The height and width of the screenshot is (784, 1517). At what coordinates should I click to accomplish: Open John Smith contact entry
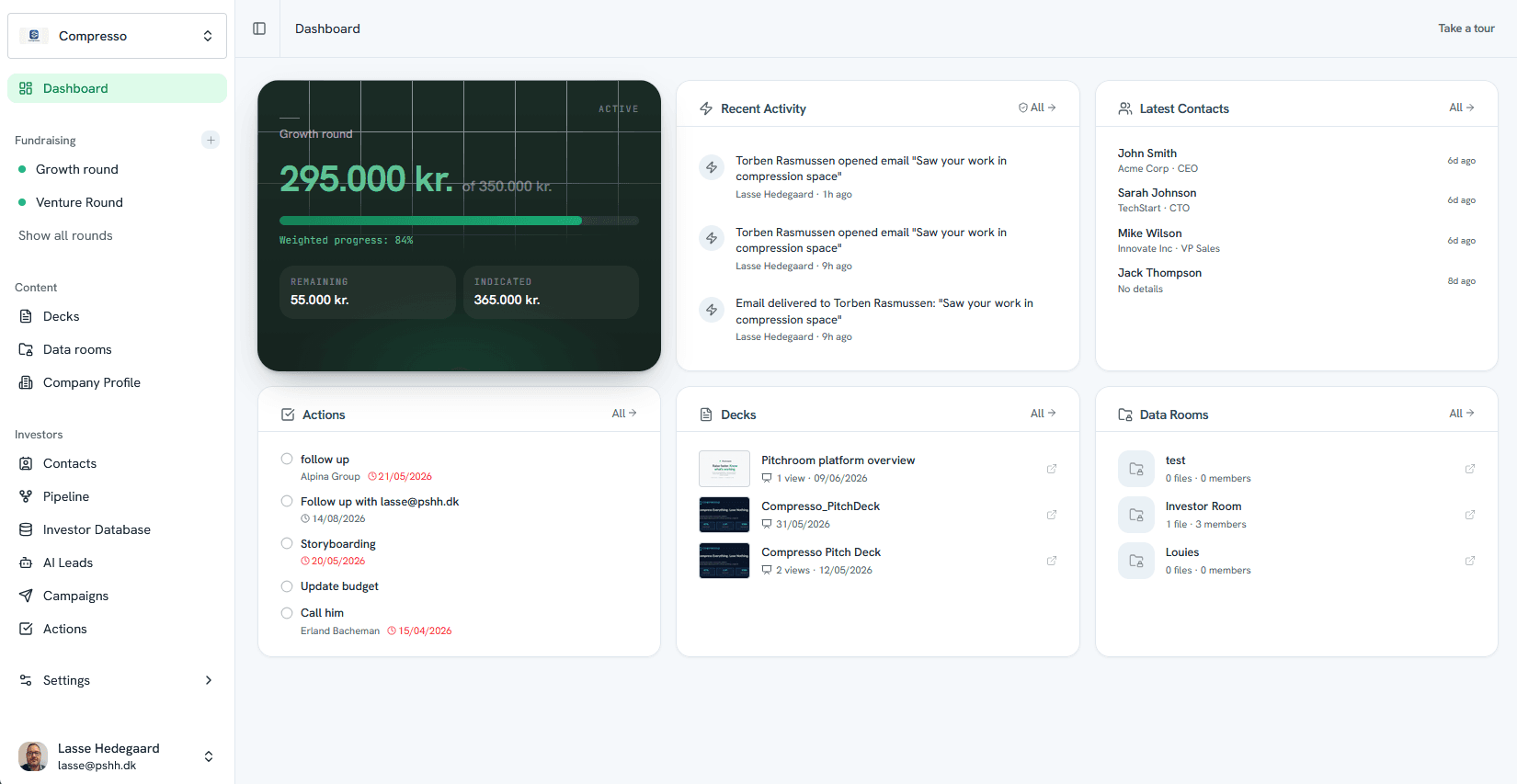(1296, 160)
